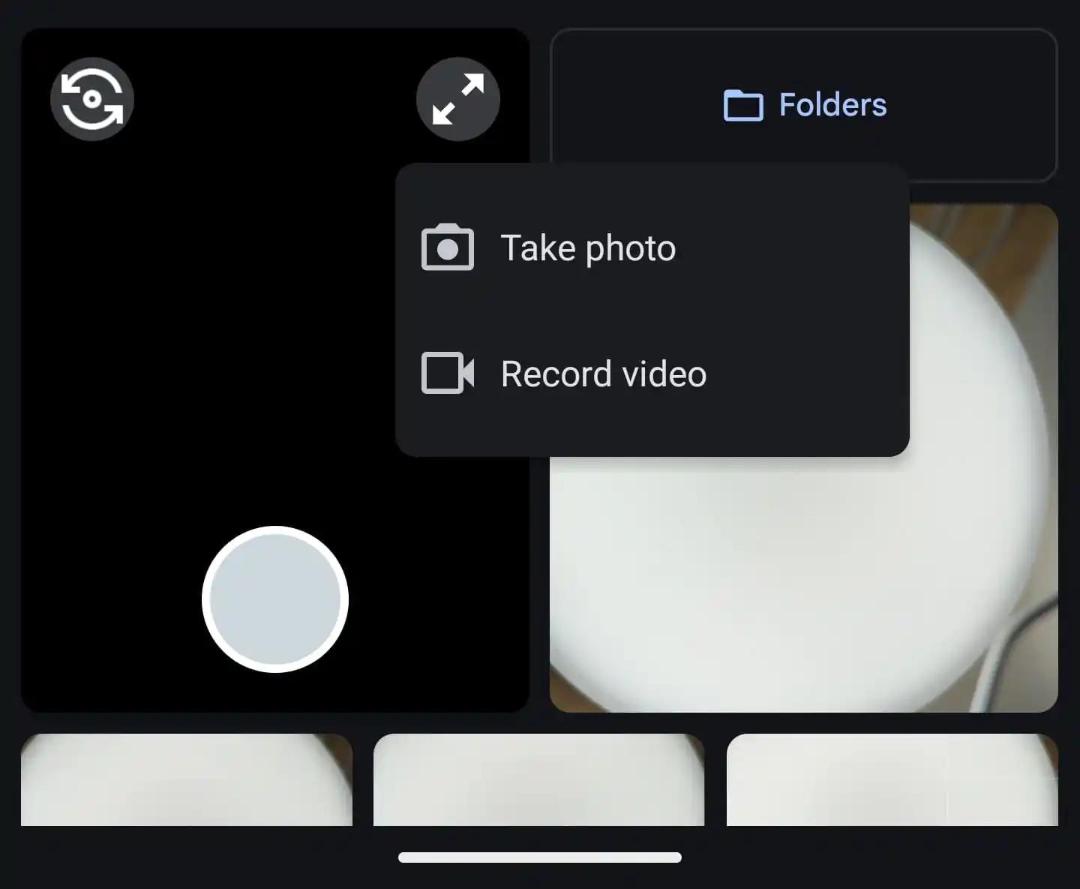The image size is (1080, 889).
Task: Tap the home gesture bar
Action: (540, 857)
